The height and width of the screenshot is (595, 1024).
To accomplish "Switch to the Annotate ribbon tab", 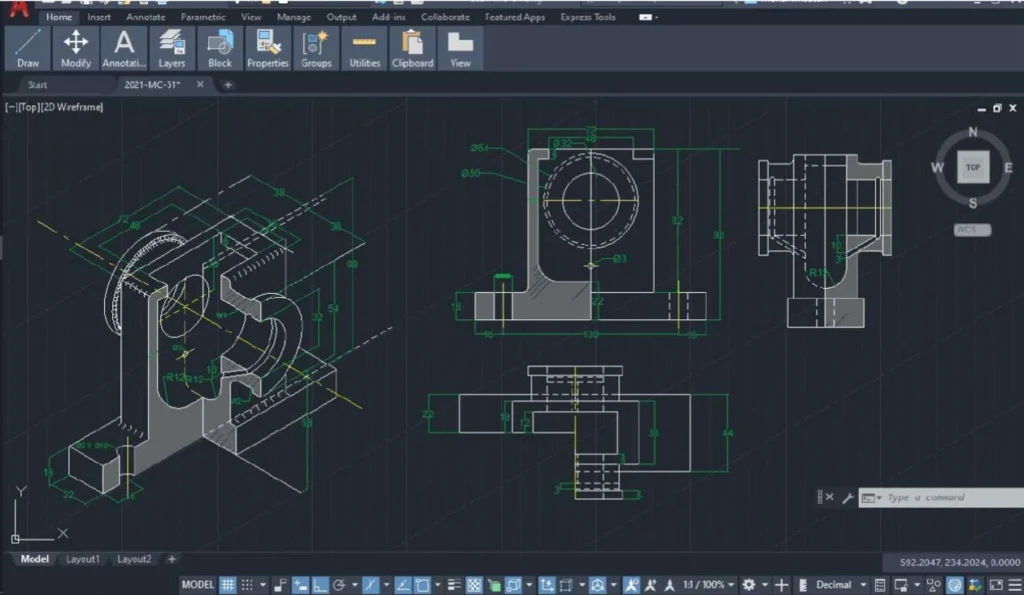I will [x=146, y=17].
